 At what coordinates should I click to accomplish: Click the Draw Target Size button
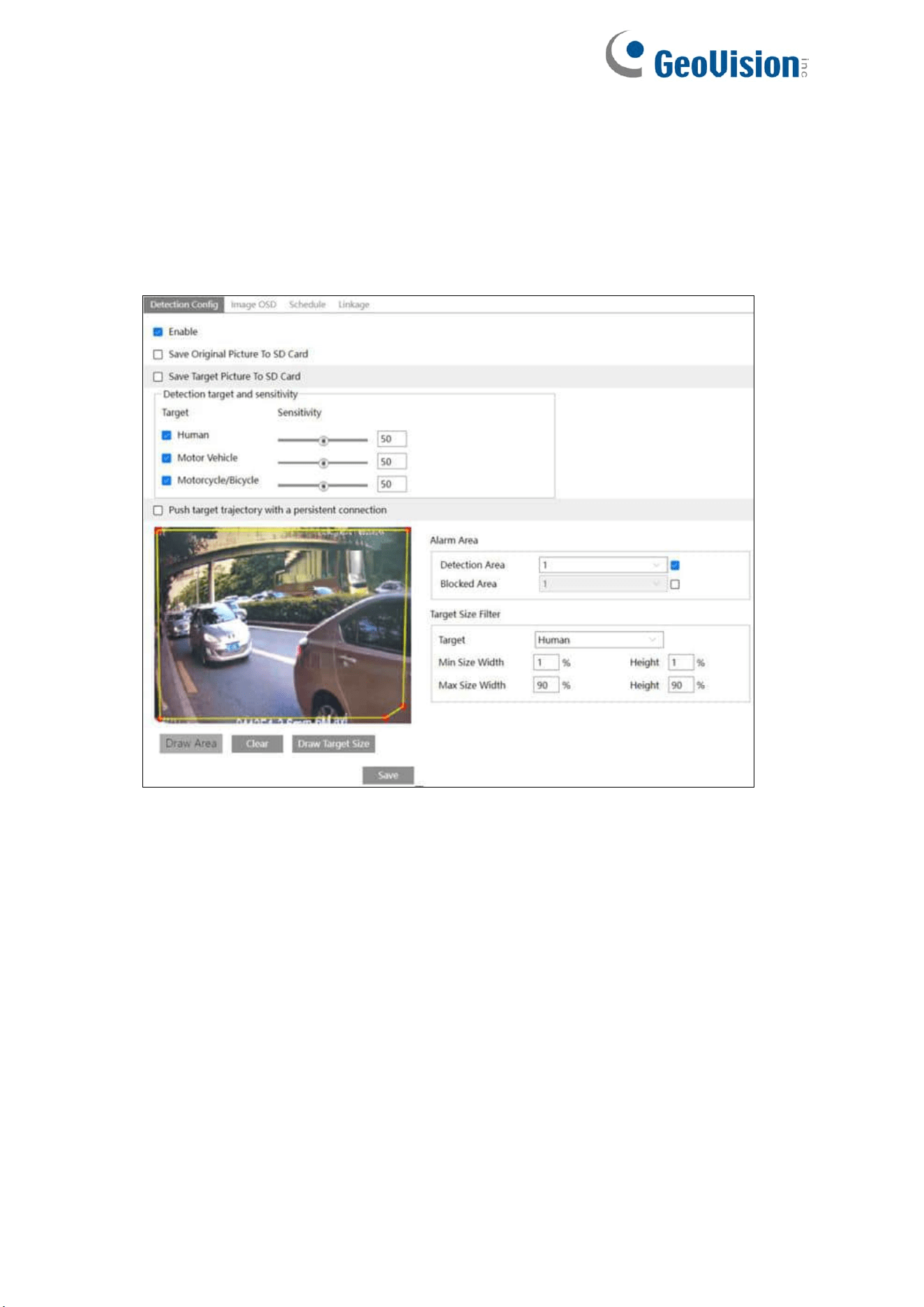(x=334, y=744)
